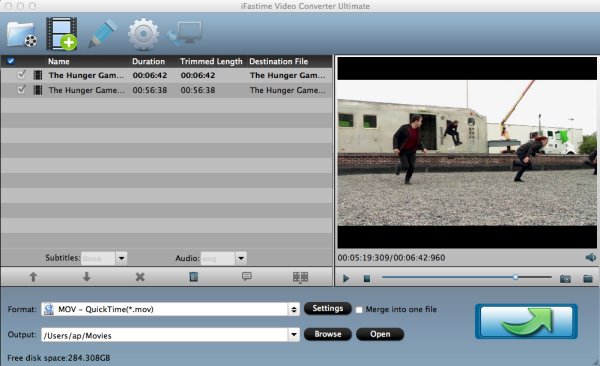Move selected item up with arrow icon
This screenshot has height=366, width=600.
click(x=33, y=277)
